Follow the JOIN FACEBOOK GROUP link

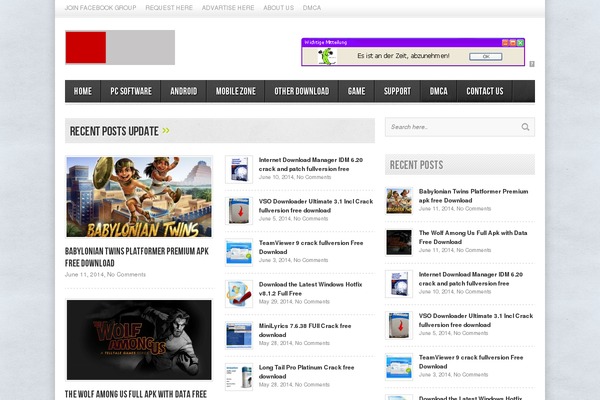pyautogui.click(x=101, y=8)
